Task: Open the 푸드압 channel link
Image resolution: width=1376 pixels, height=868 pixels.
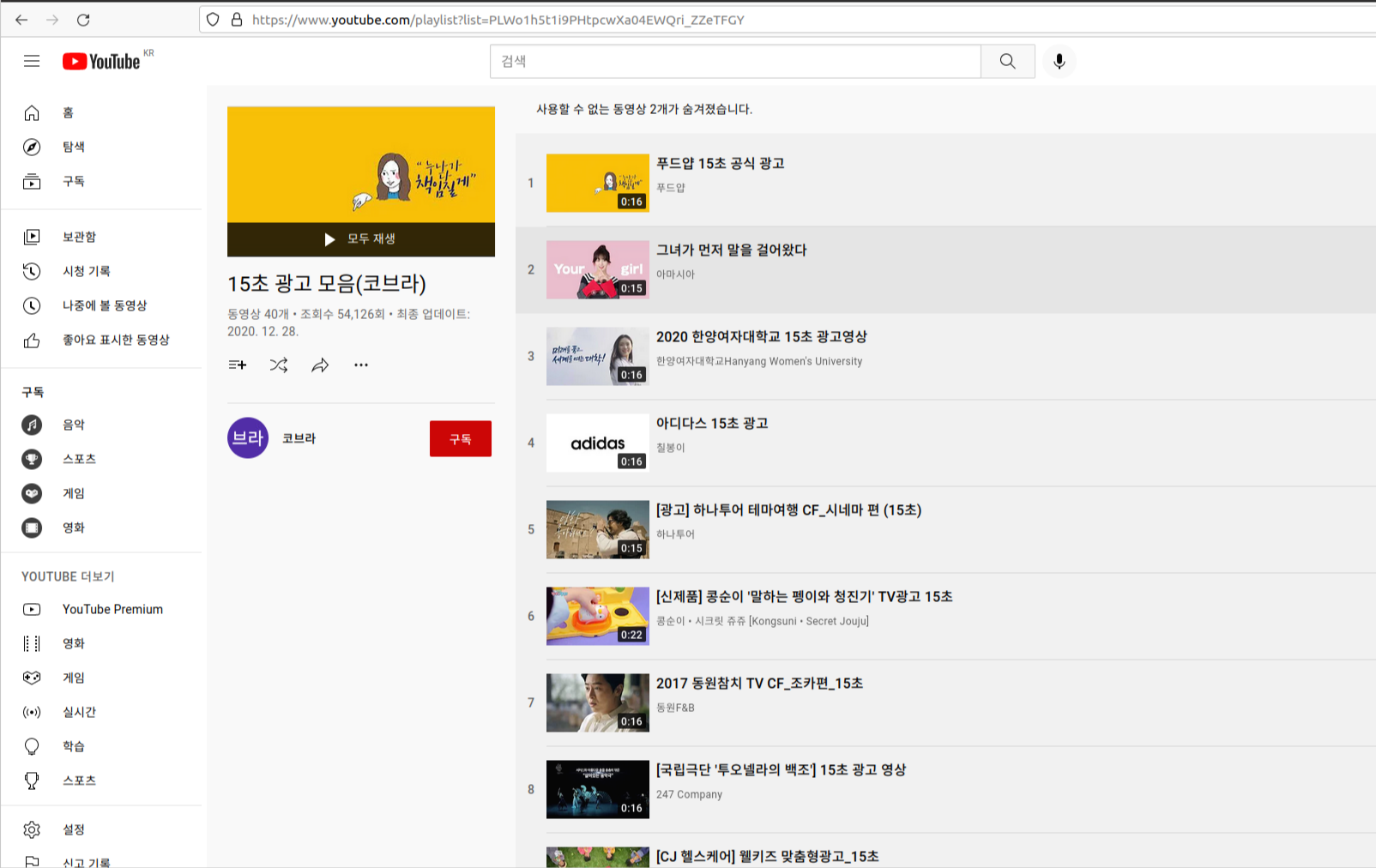Action: [x=671, y=188]
